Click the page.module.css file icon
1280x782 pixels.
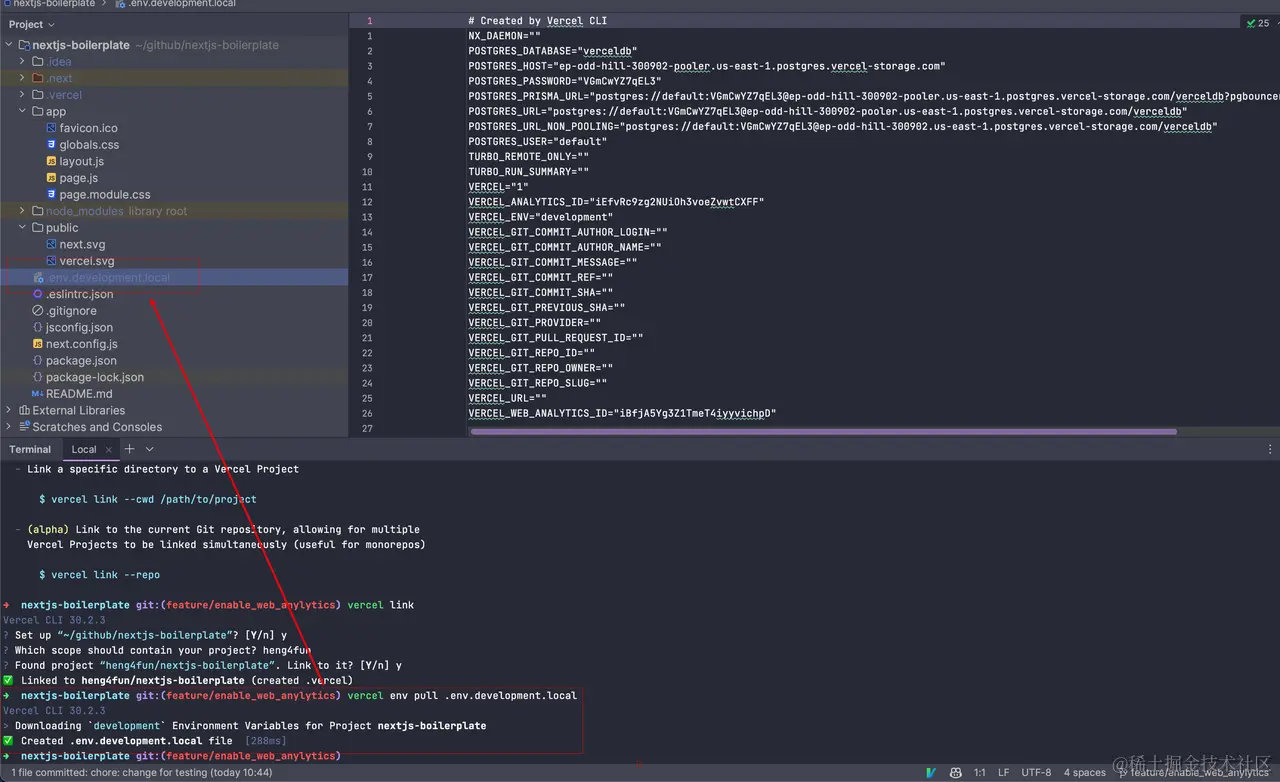coord(51,194)
